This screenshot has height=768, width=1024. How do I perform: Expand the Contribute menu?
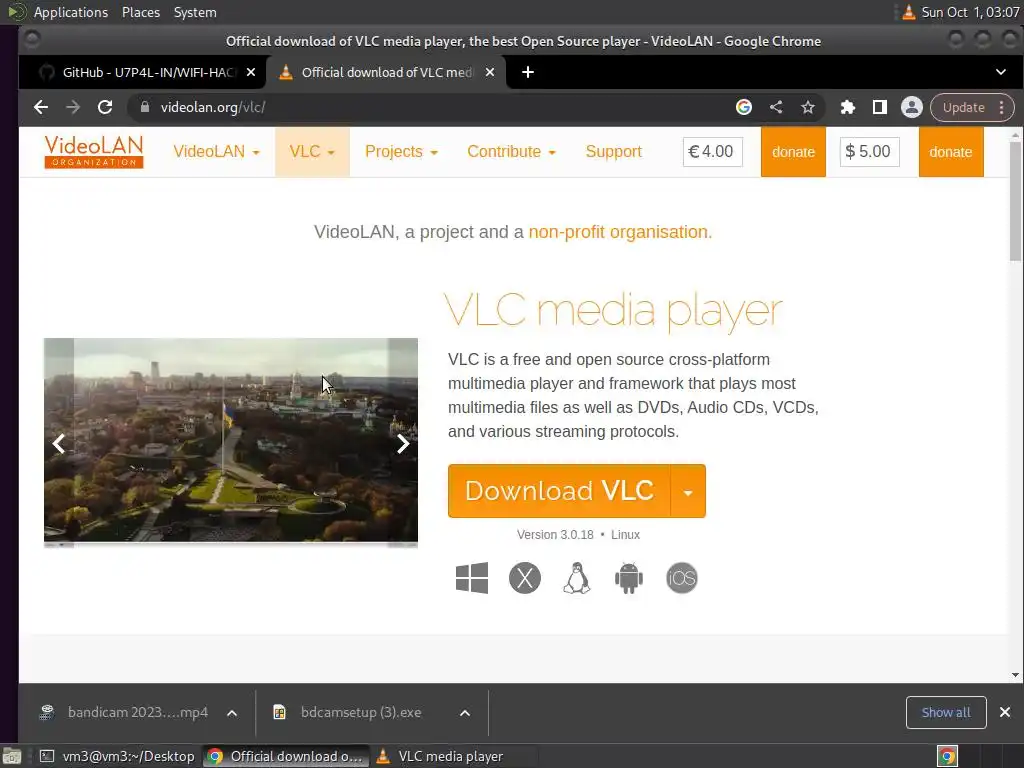(511, 152)
